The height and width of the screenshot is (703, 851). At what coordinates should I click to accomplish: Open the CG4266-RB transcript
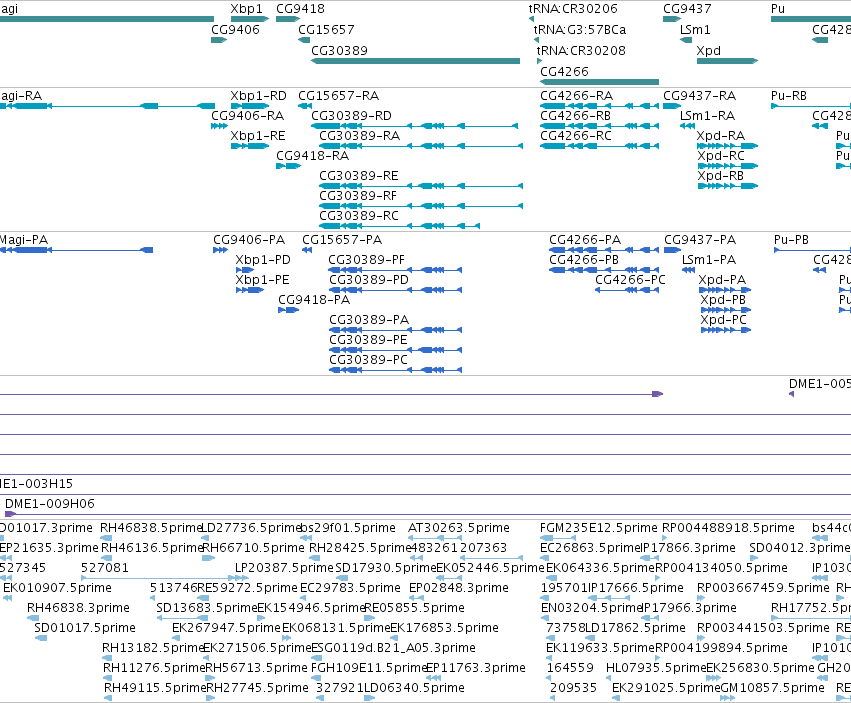coord(599,126)
